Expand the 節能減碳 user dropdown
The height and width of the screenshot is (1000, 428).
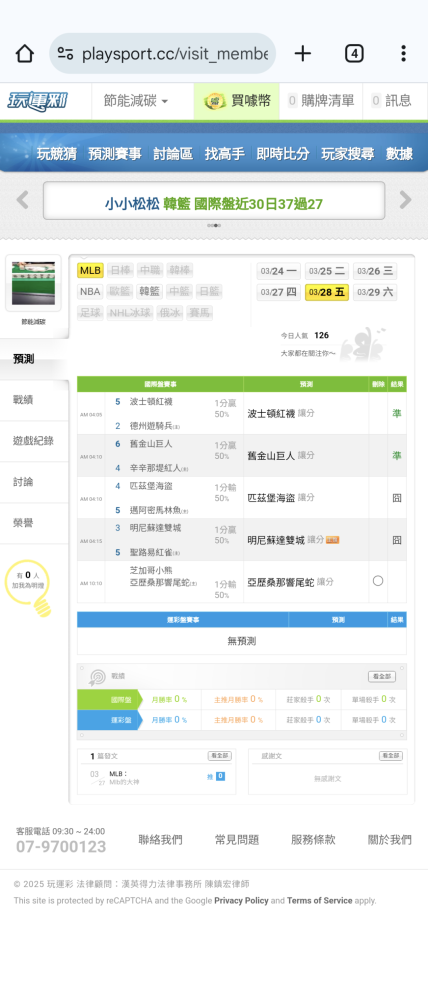pos(136,101)
